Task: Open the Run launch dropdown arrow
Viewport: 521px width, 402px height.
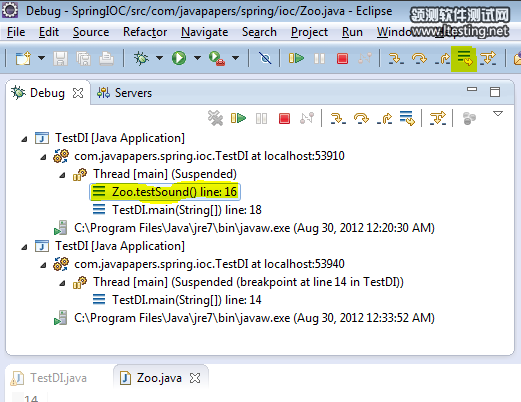Action: point(197,58)
